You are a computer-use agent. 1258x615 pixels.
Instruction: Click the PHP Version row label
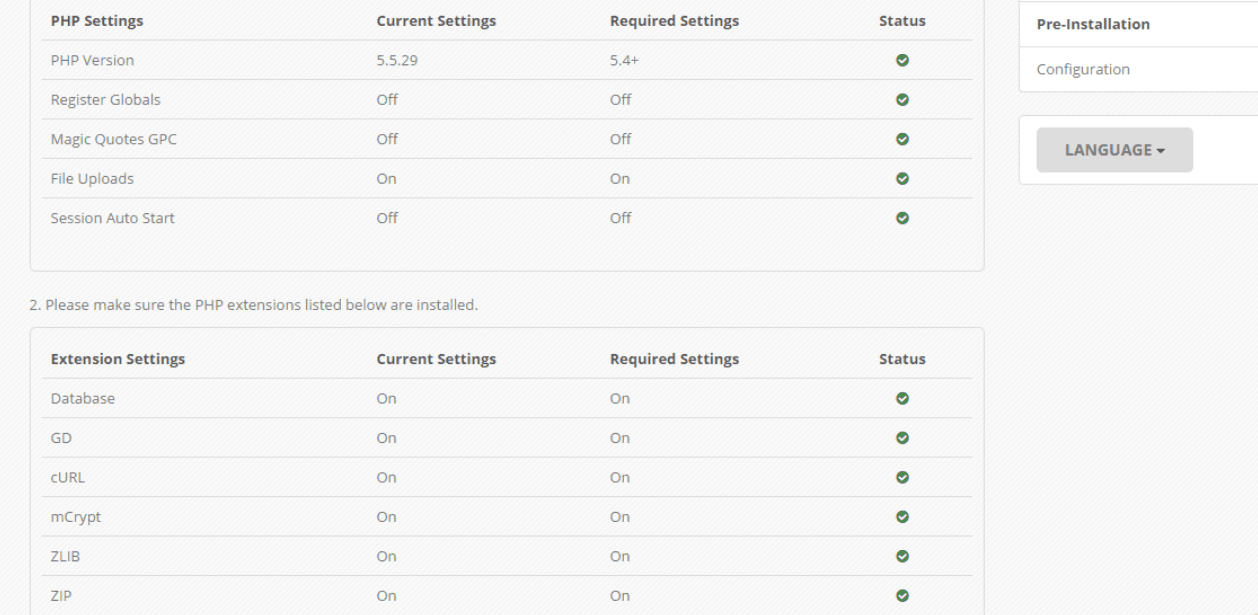(x=92, y=60)
